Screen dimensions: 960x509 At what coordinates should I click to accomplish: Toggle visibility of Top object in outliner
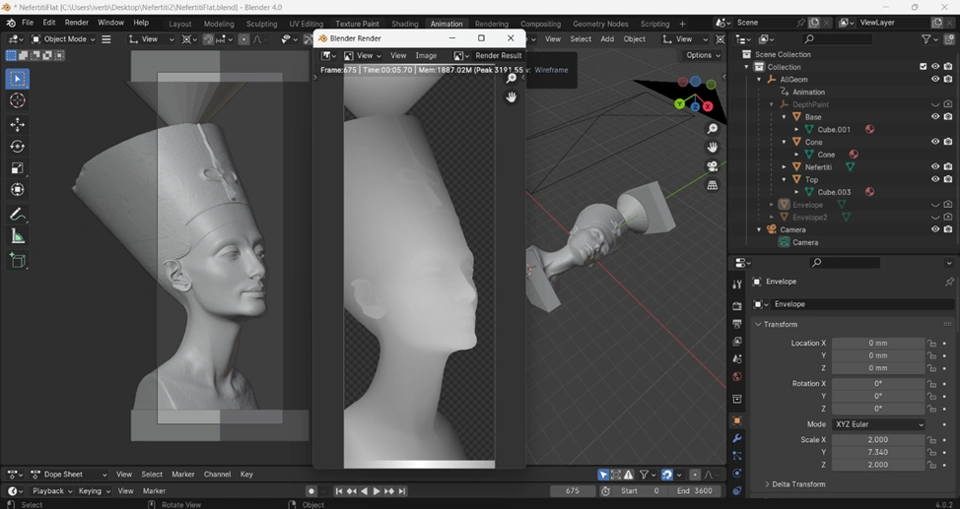935,179
